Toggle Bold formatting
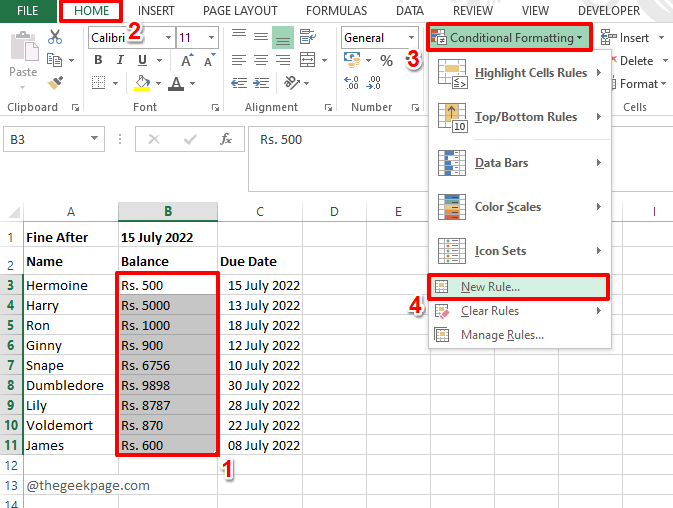 98,60
